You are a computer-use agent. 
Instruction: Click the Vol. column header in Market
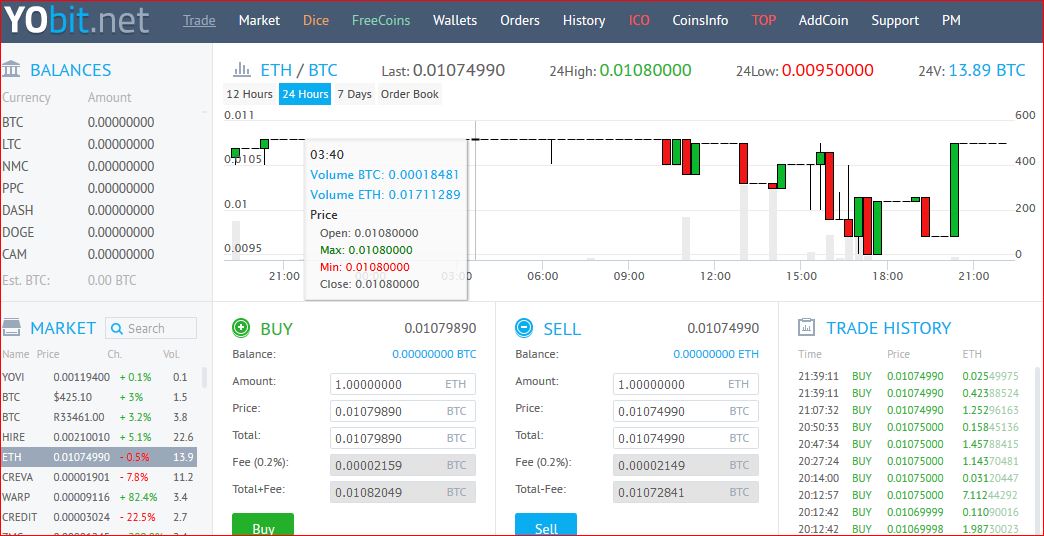tap(171, 354)
